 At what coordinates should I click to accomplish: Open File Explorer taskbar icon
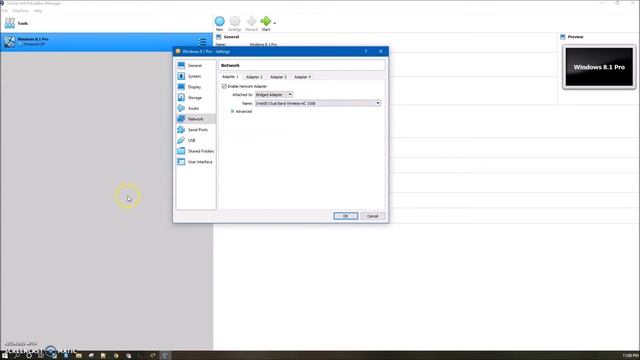(x=79, y=356)
